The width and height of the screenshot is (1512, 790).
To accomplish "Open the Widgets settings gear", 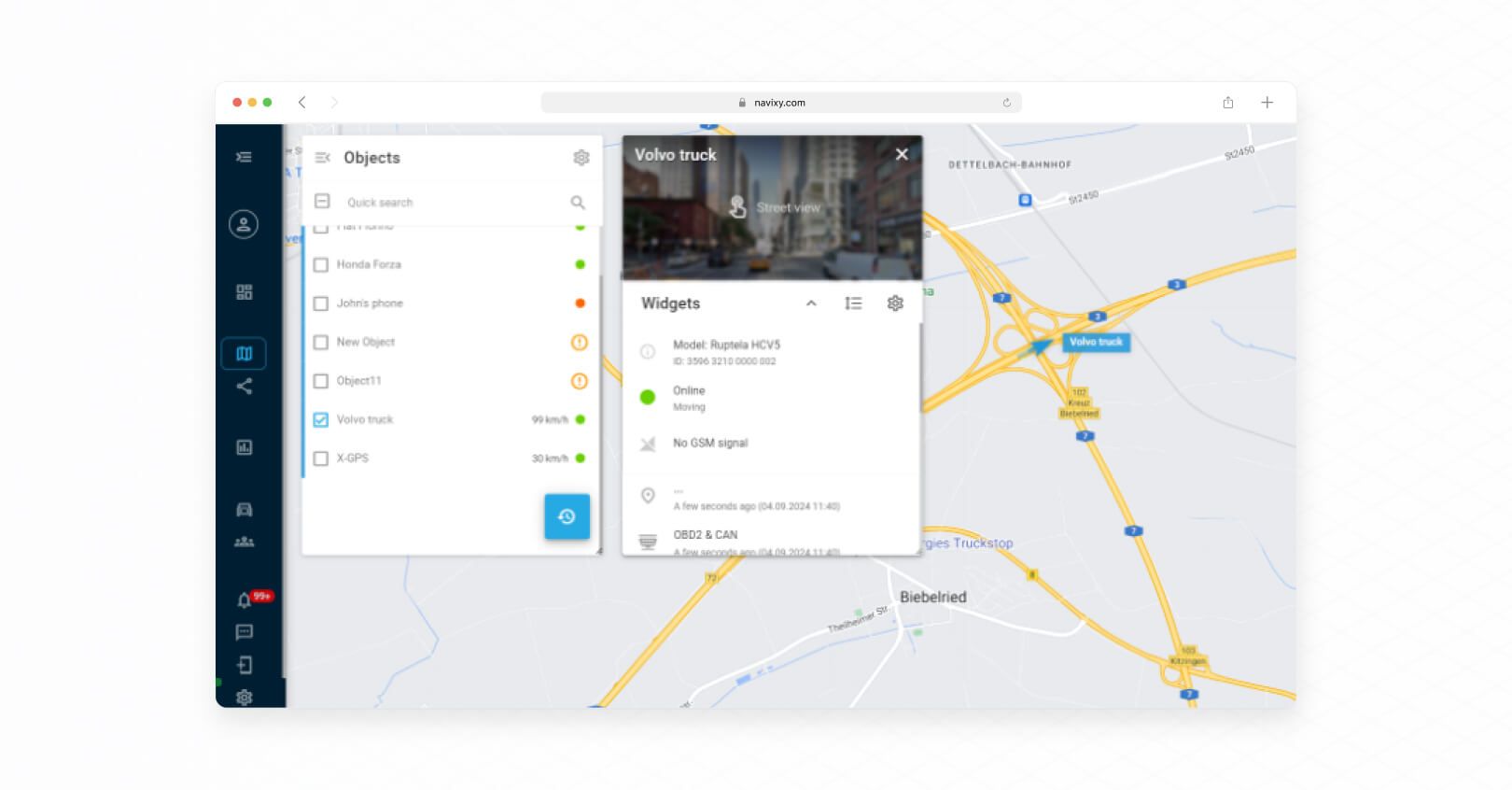I will point(895,303).
